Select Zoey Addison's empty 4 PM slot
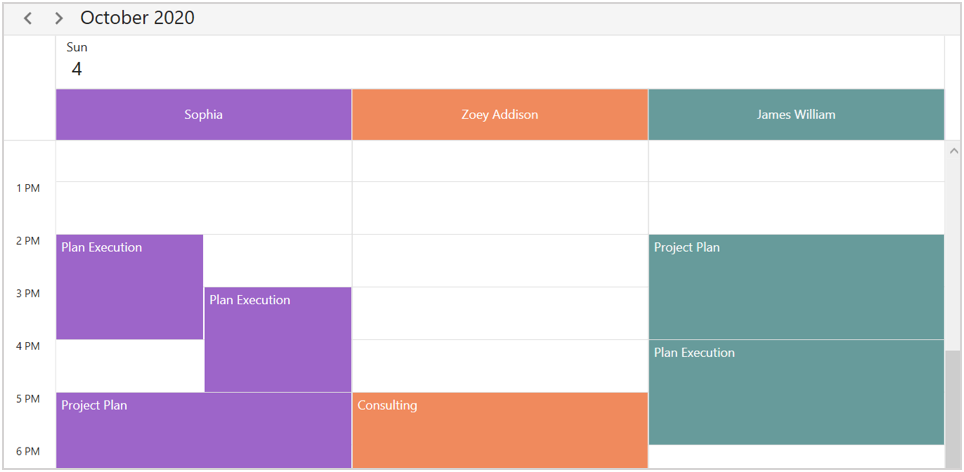This screenshot has height=472, width=964. pos(499,366)
